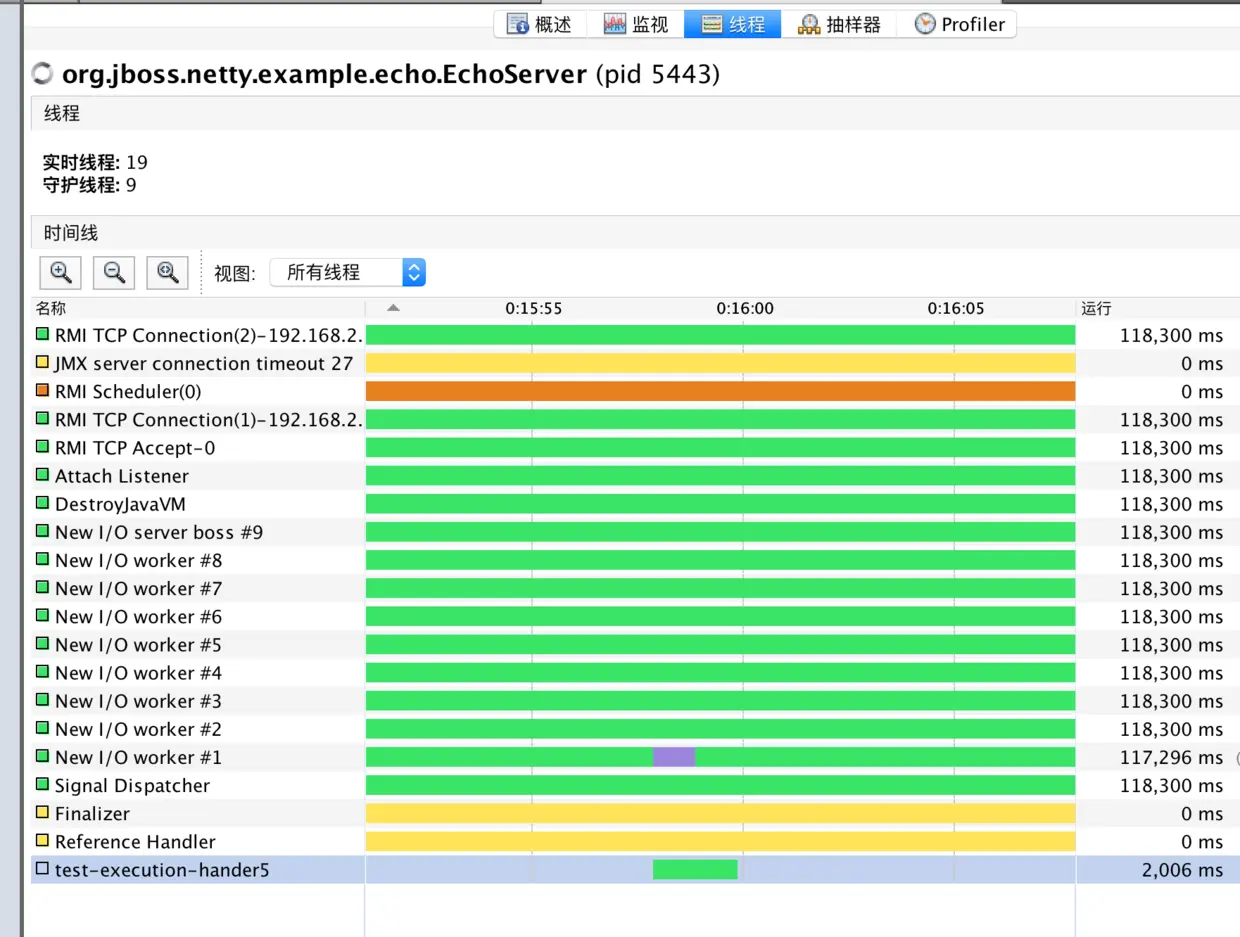Click the org.jboss.netty.example.echo.EchoServer title
This screenshot has height=937, width=1240.
click(324, 74)
